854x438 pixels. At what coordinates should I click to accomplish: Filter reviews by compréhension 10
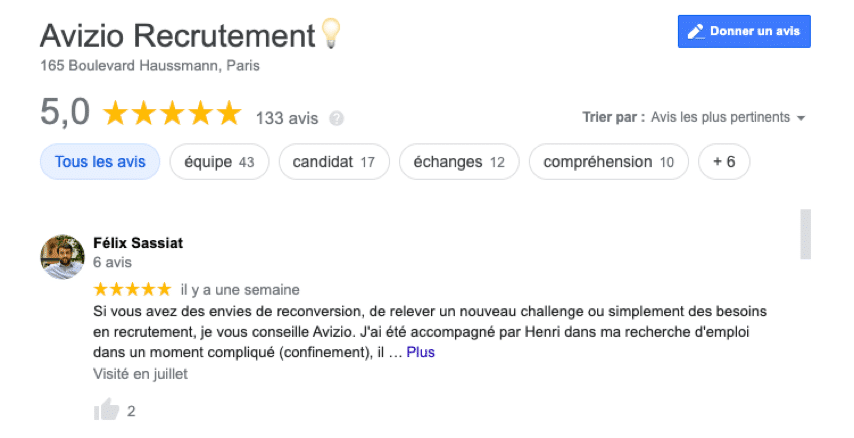click(x=608, y=162)
